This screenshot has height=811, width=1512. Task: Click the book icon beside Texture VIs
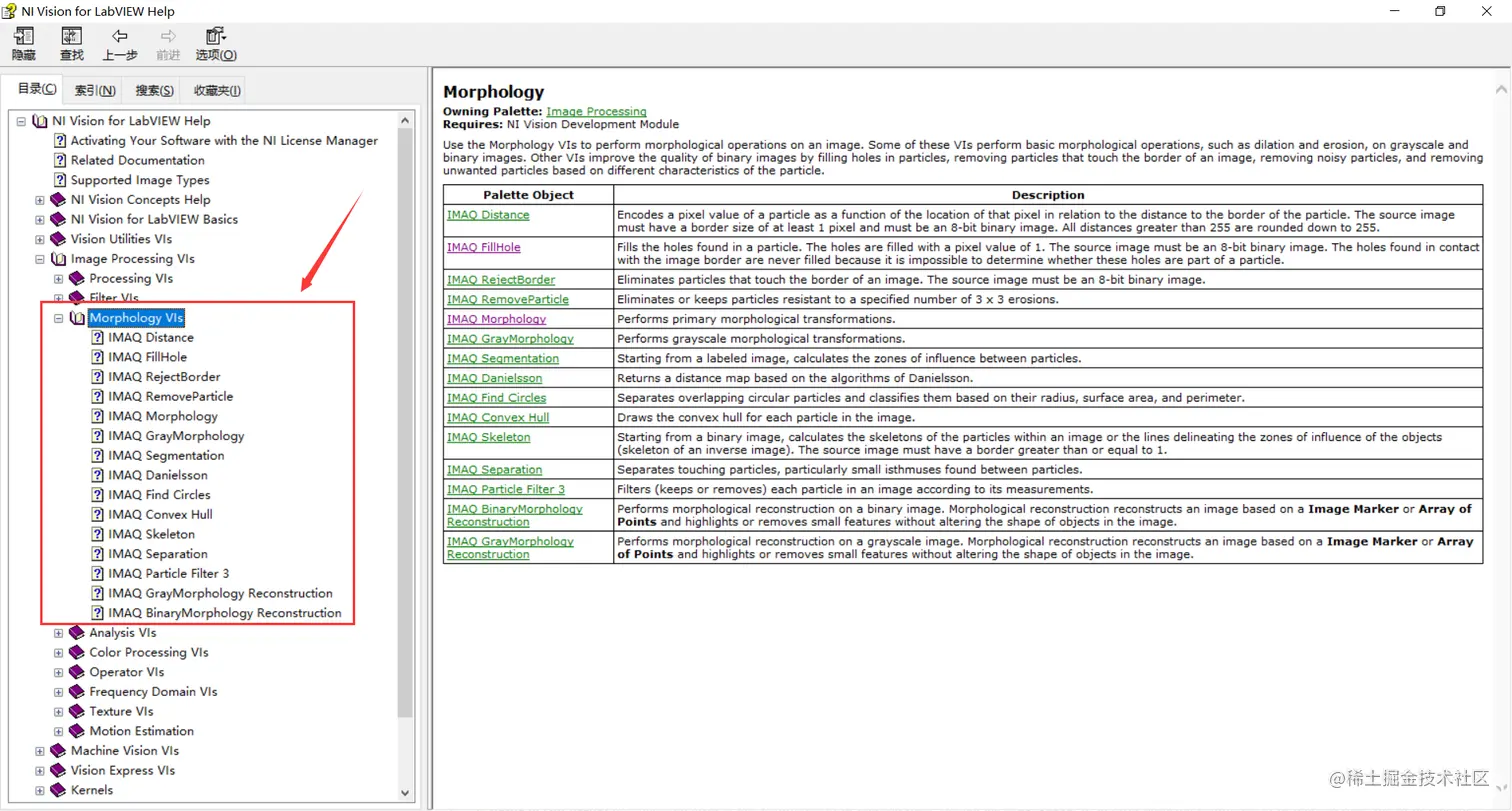[77, 711]
